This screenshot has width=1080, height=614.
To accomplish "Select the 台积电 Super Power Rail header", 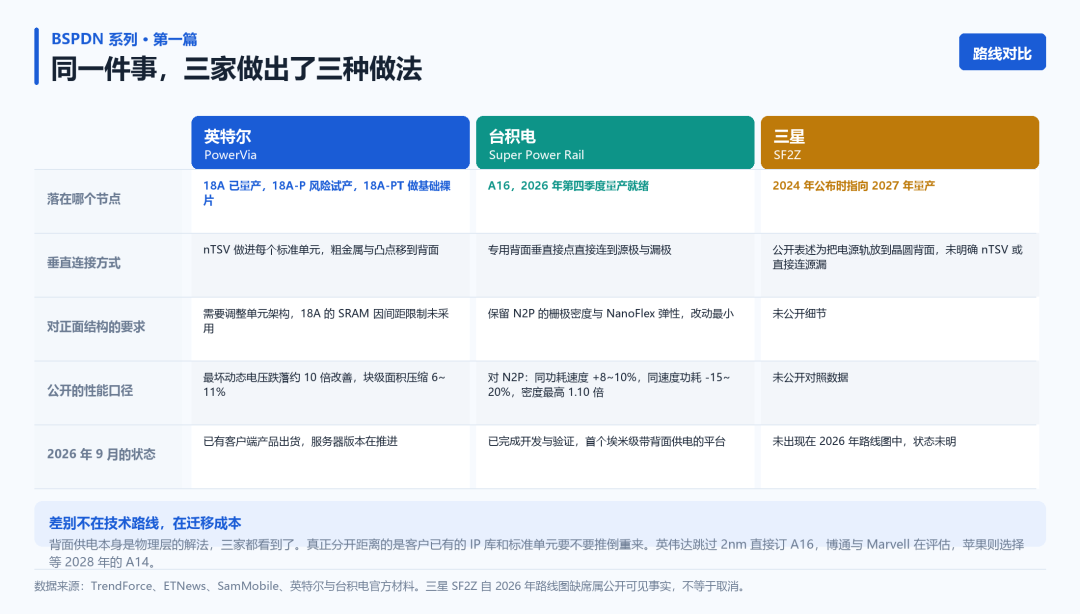I will point(615,143).
